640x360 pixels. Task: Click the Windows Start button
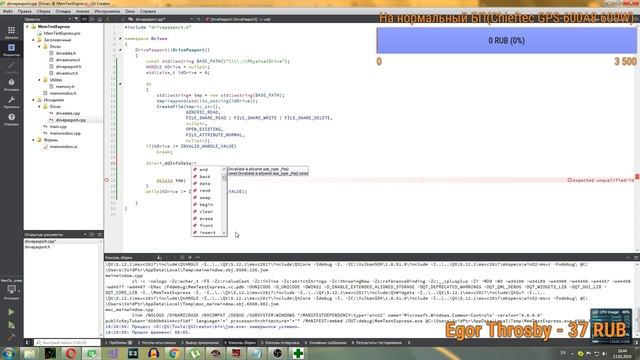pos(9,353)
